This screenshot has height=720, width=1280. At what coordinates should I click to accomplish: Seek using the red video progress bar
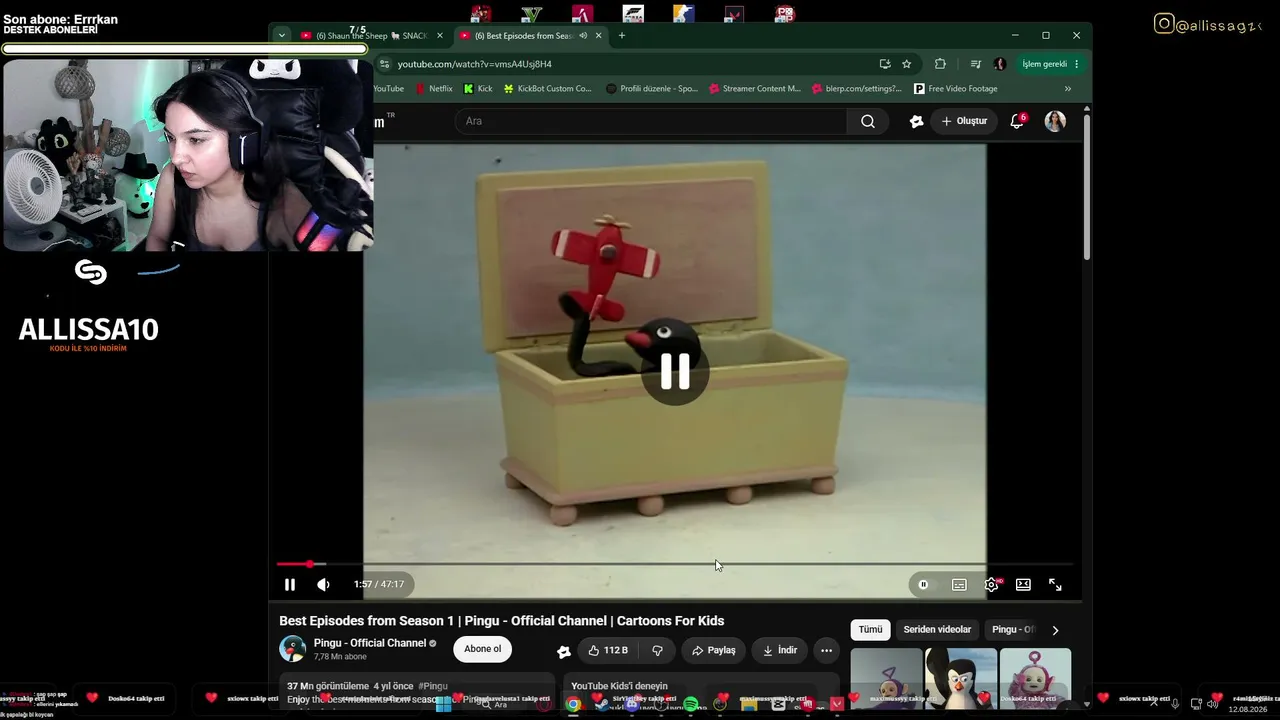(x=675, y=564)
